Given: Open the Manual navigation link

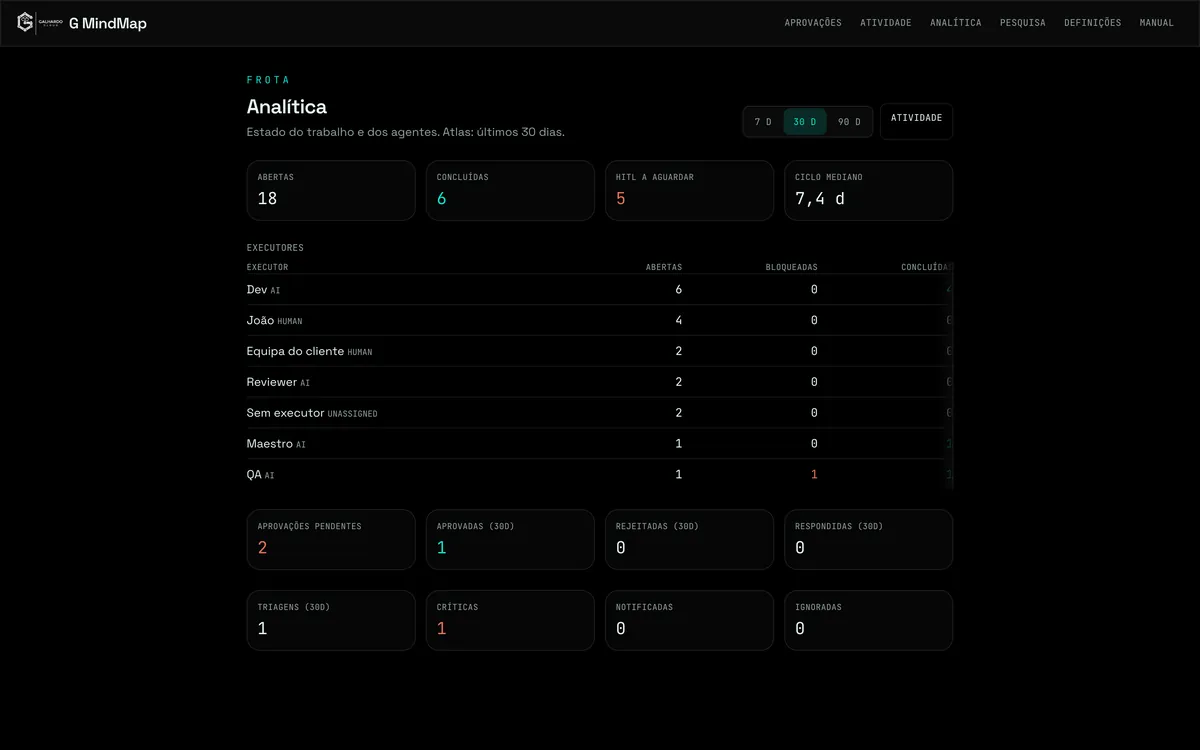Looking at the screenshot, I should [x=1157, y=23].
